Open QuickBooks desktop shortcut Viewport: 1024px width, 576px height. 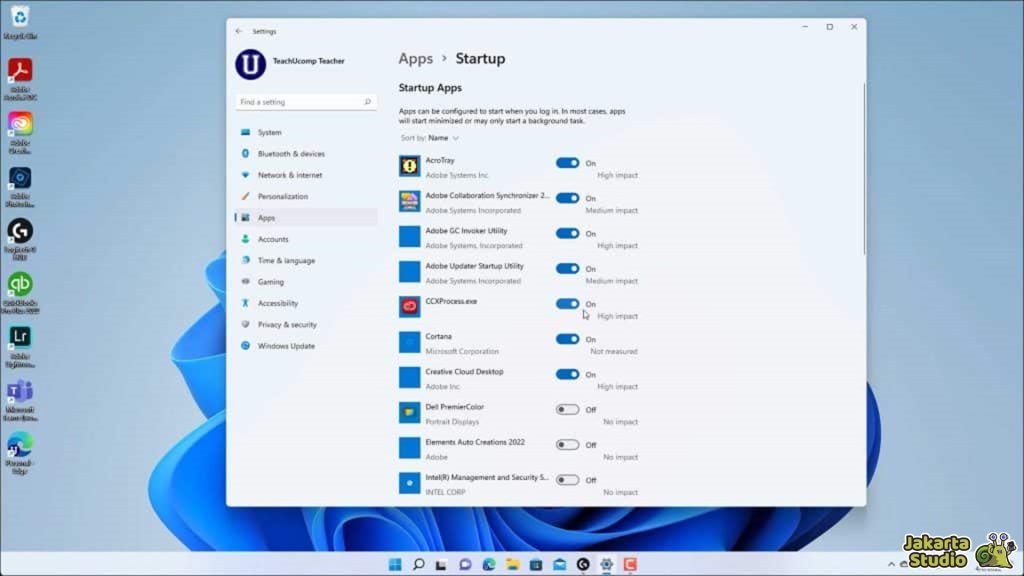[20, 292]
